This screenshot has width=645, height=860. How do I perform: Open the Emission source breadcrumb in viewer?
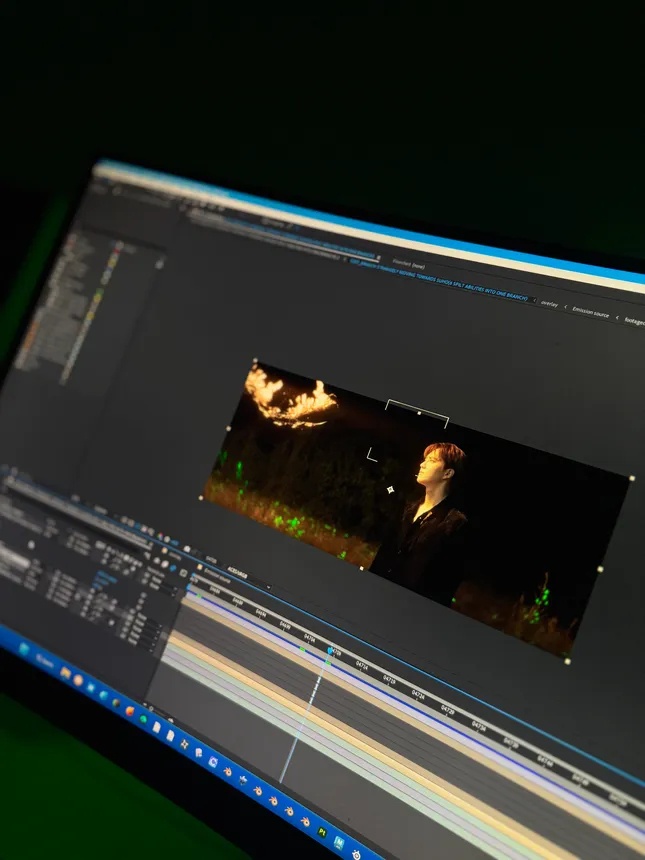pyautogui.click(x=590, y=312)
